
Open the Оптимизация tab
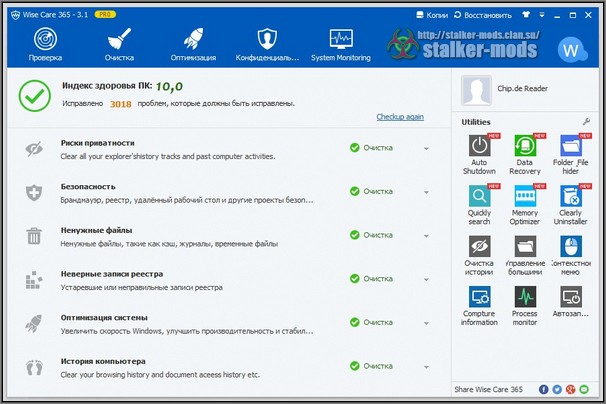(193, 44)
